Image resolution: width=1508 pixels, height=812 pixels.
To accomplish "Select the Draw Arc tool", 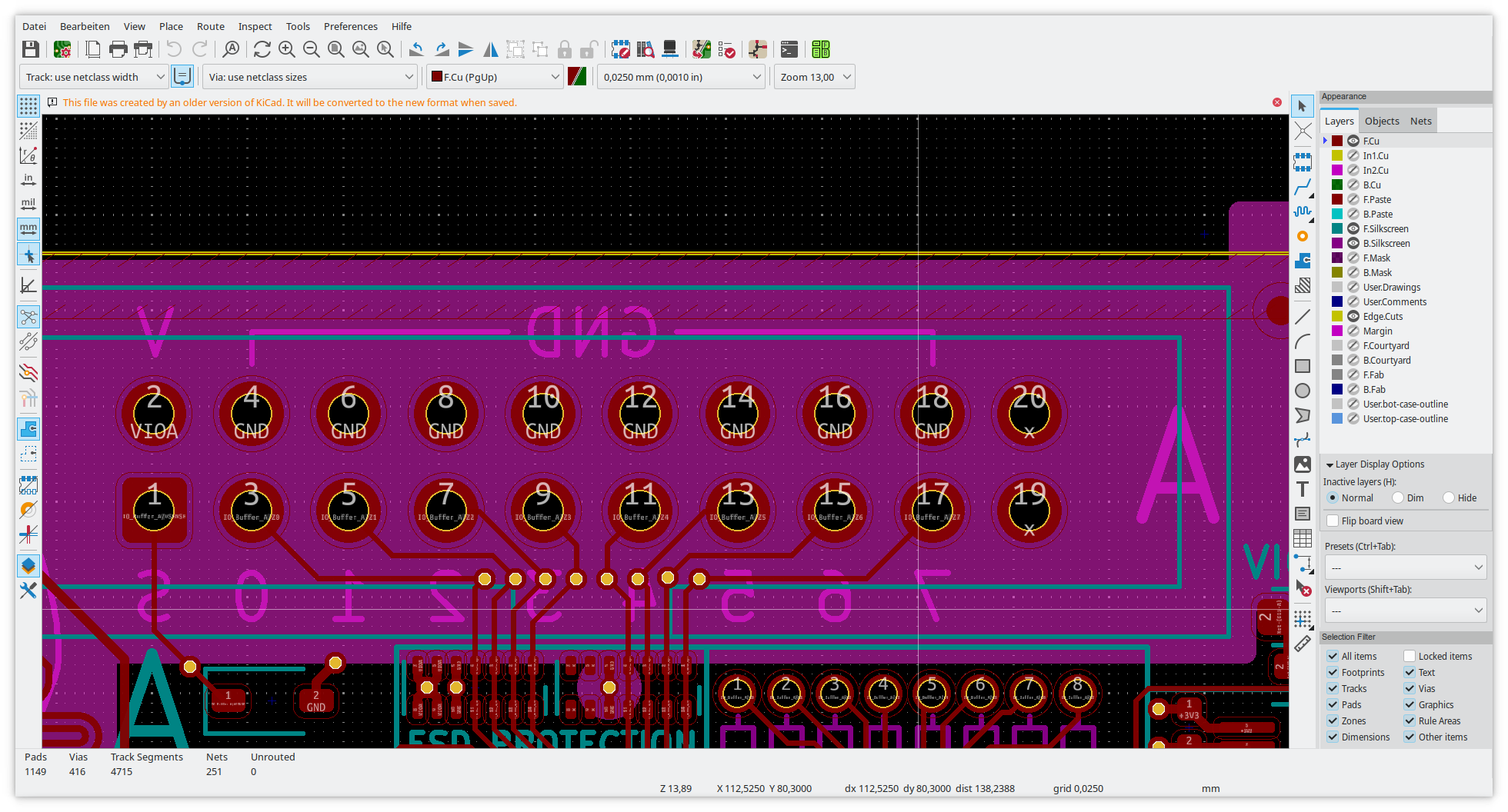I will (x=1303, y=341).
